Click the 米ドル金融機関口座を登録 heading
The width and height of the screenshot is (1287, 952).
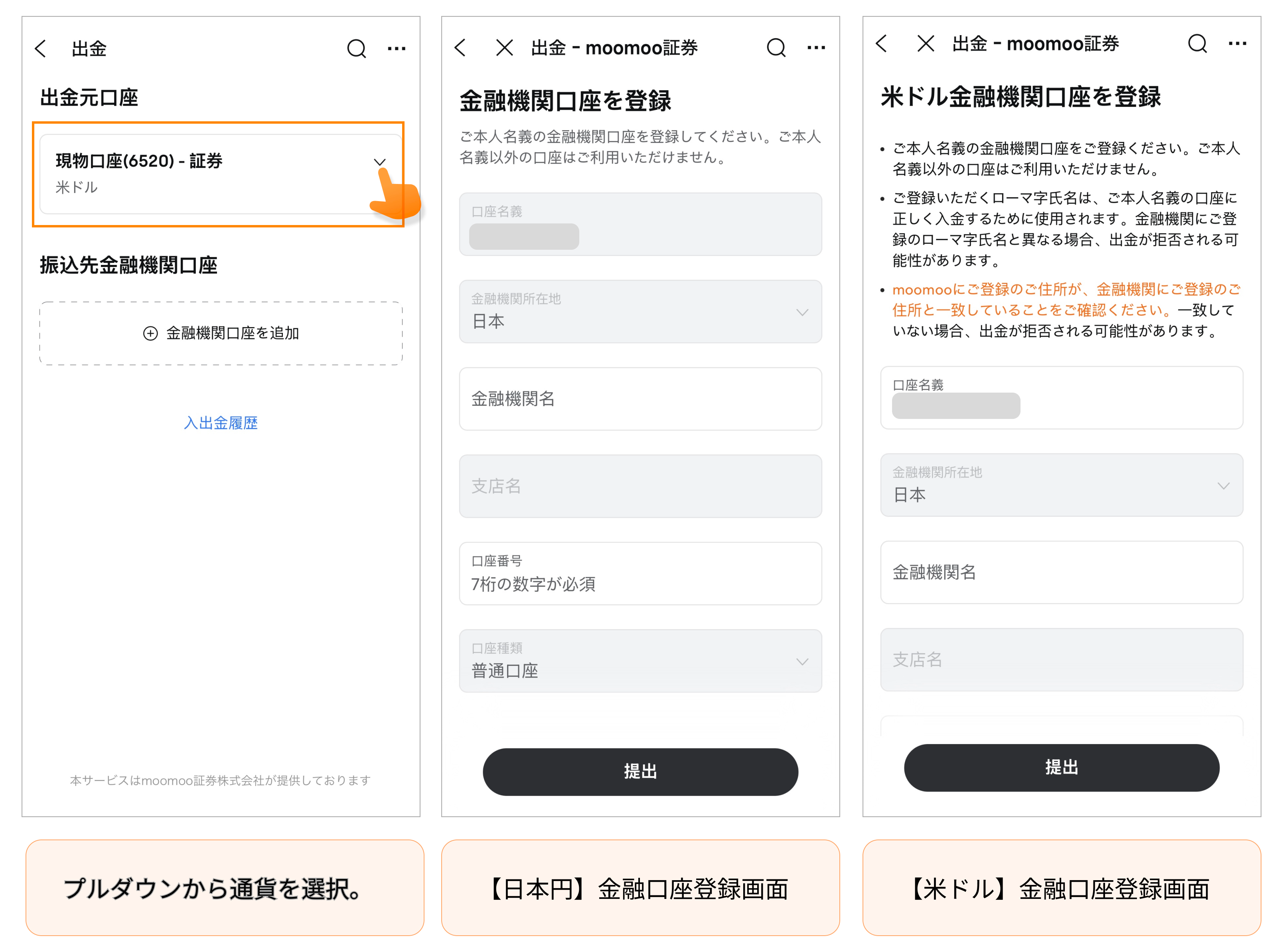(x=1020, y=97)
